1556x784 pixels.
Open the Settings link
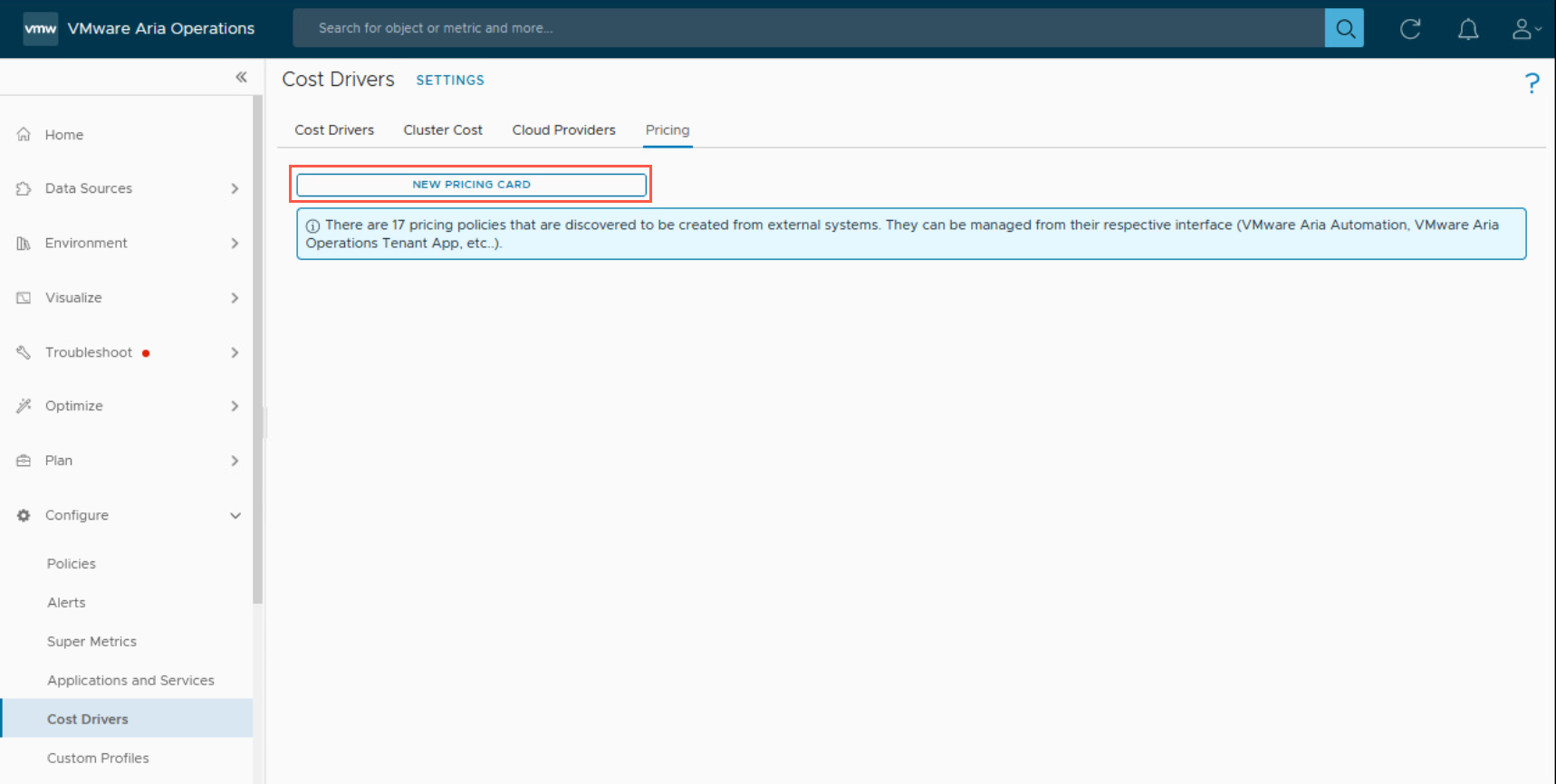click(450, 81)
